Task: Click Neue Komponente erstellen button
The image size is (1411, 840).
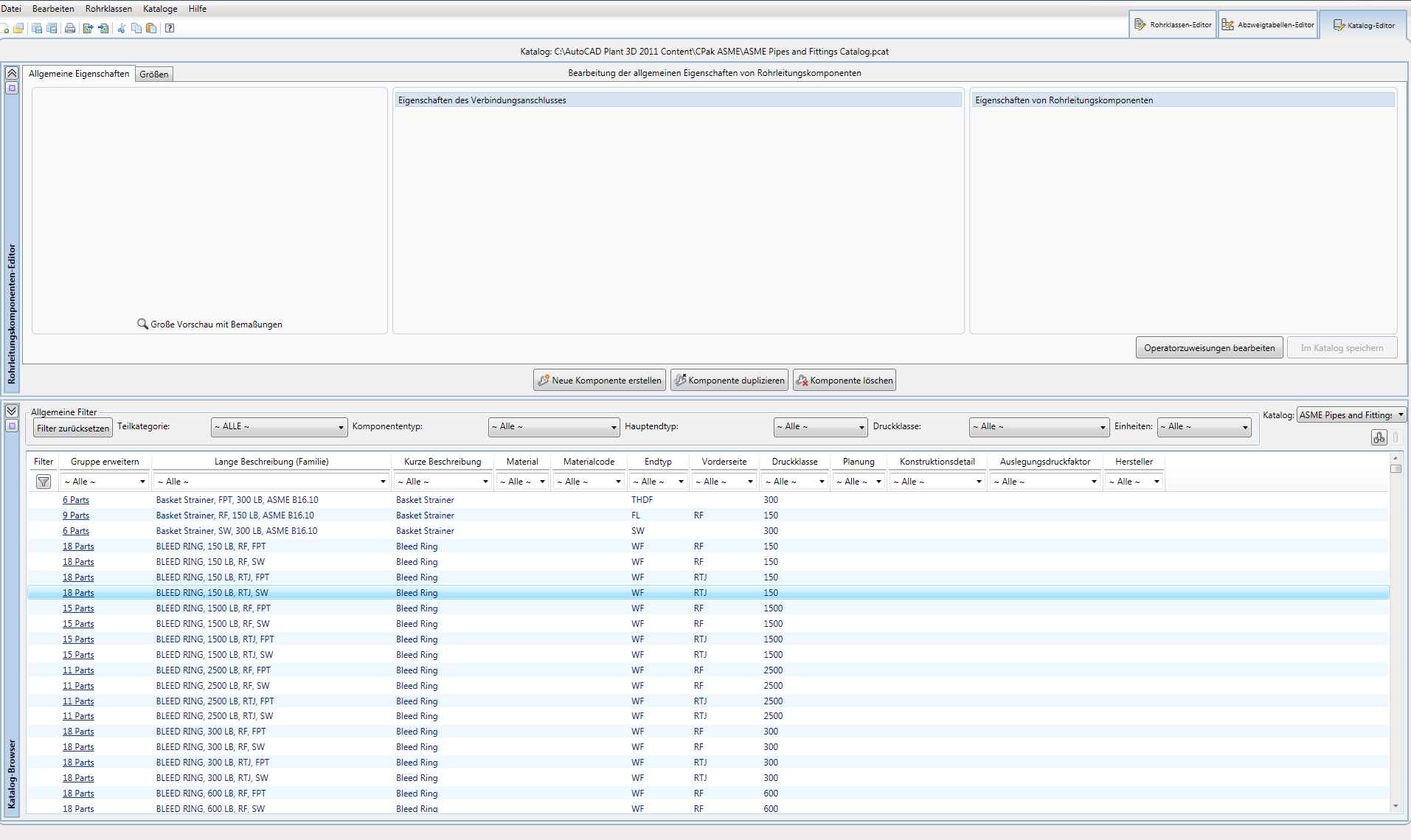Action: [x=600, y=380]
